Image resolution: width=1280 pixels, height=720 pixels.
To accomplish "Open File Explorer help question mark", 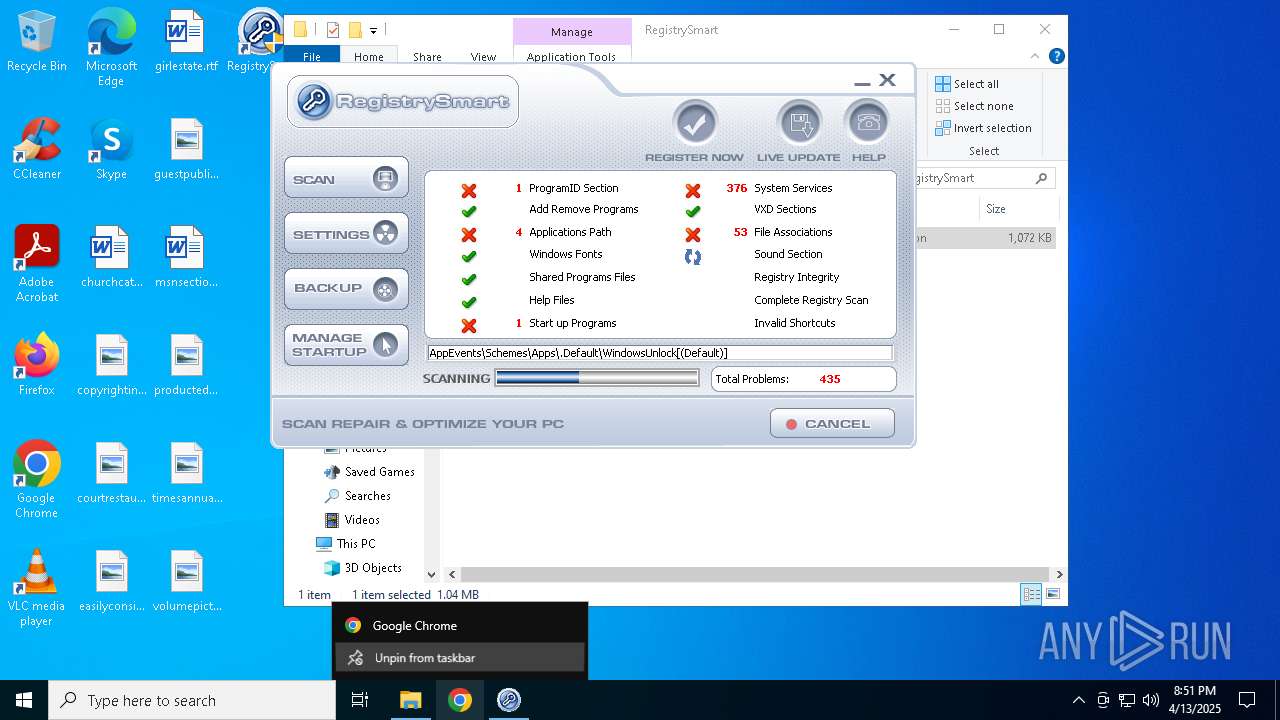I will point(1056,57).
